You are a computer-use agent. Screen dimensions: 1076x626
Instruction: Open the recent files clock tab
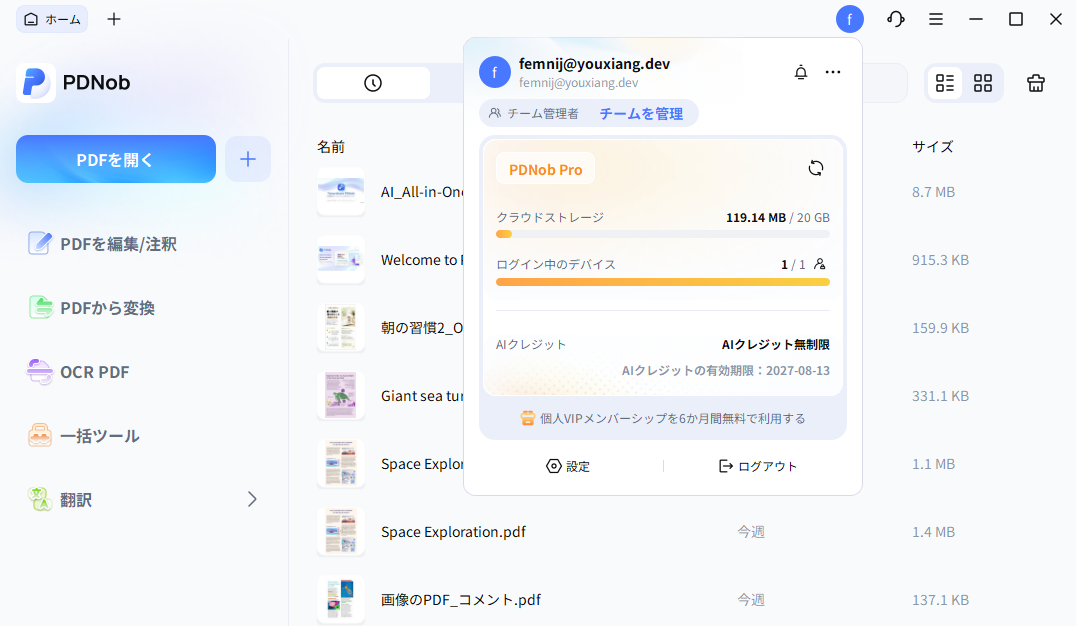[373, 83]
